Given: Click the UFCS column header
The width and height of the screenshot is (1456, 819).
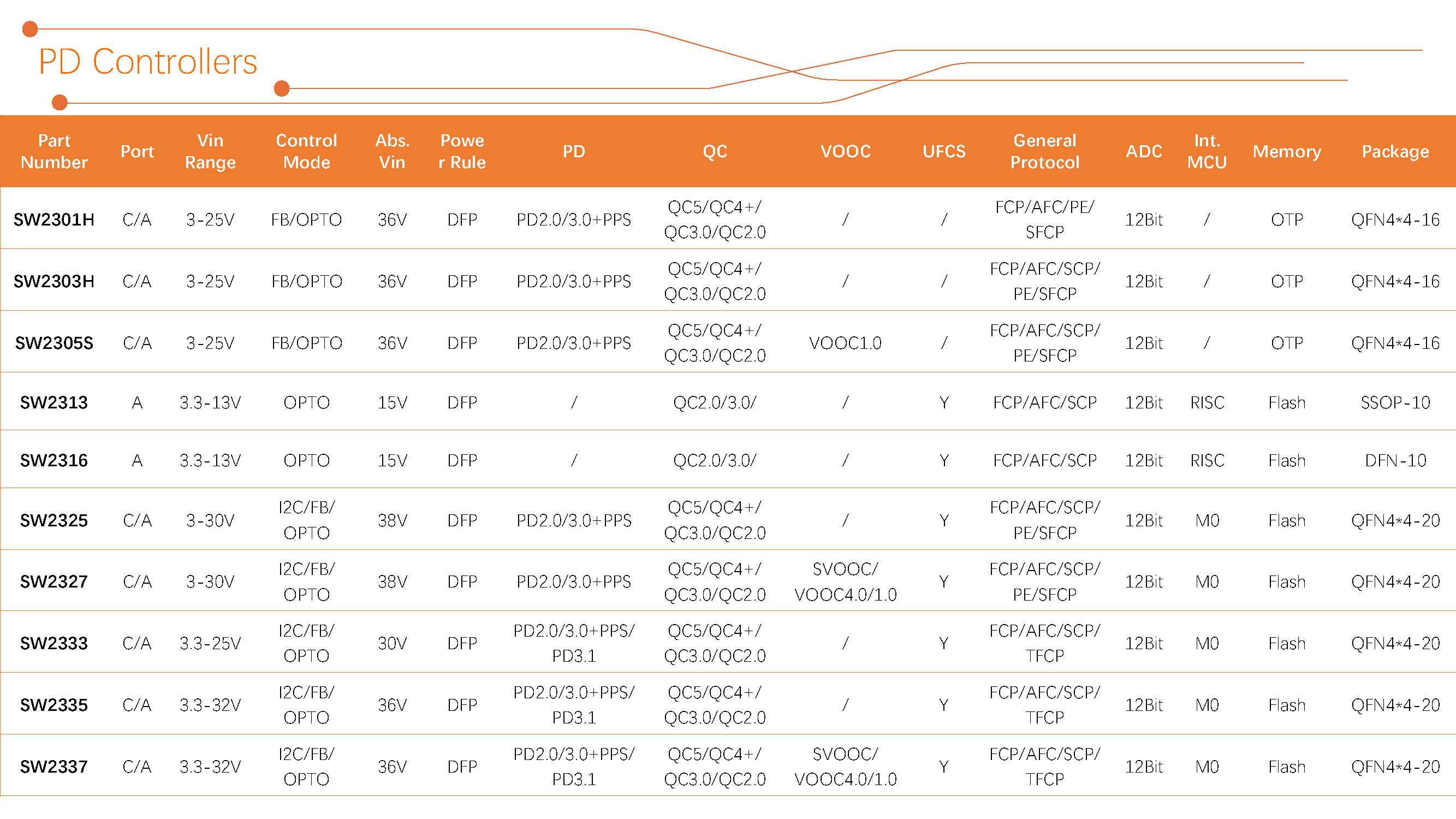Looking at the screenshot, I should click(x=944, y=151).
